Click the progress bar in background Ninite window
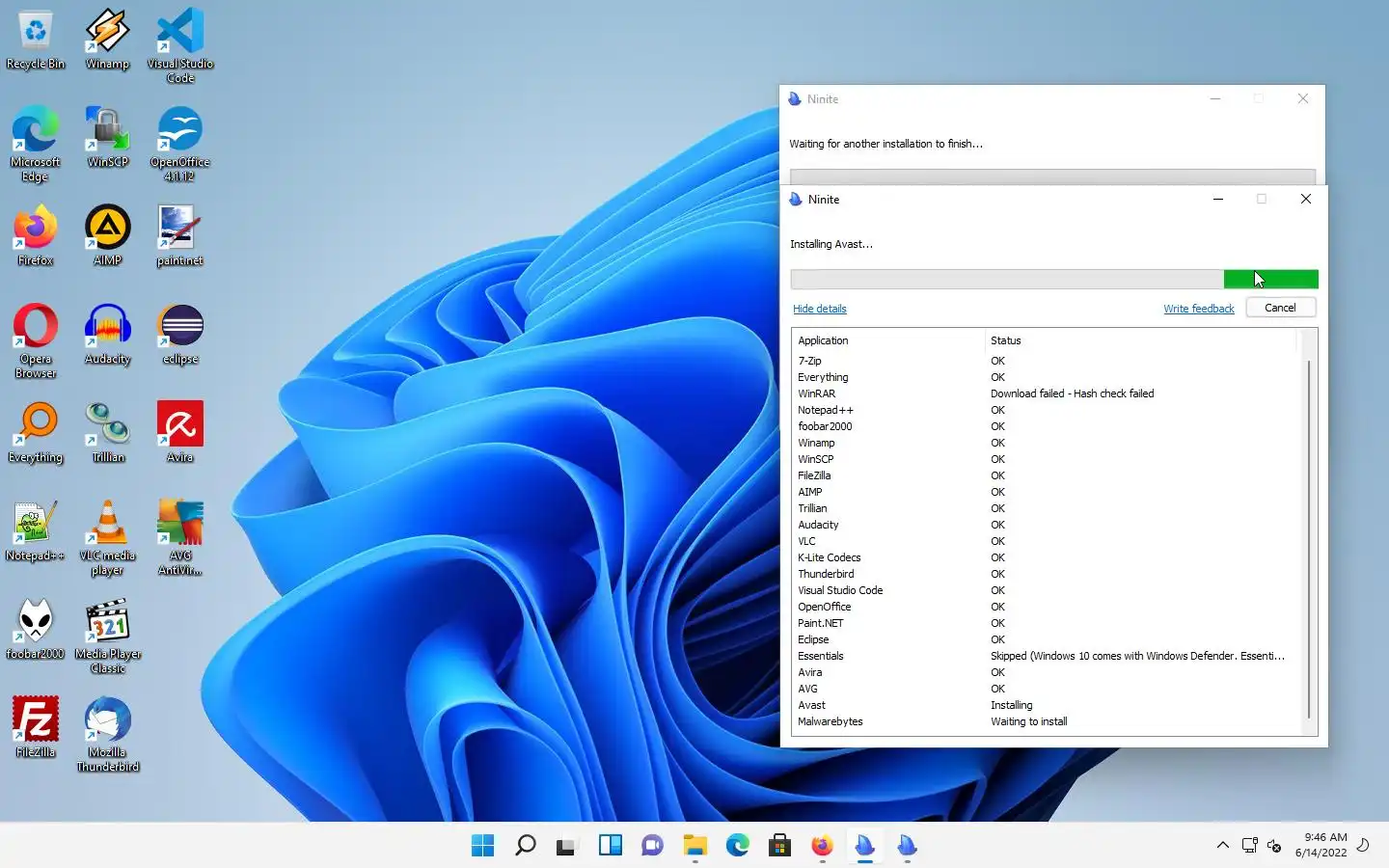 click(x=1052, y=176)
